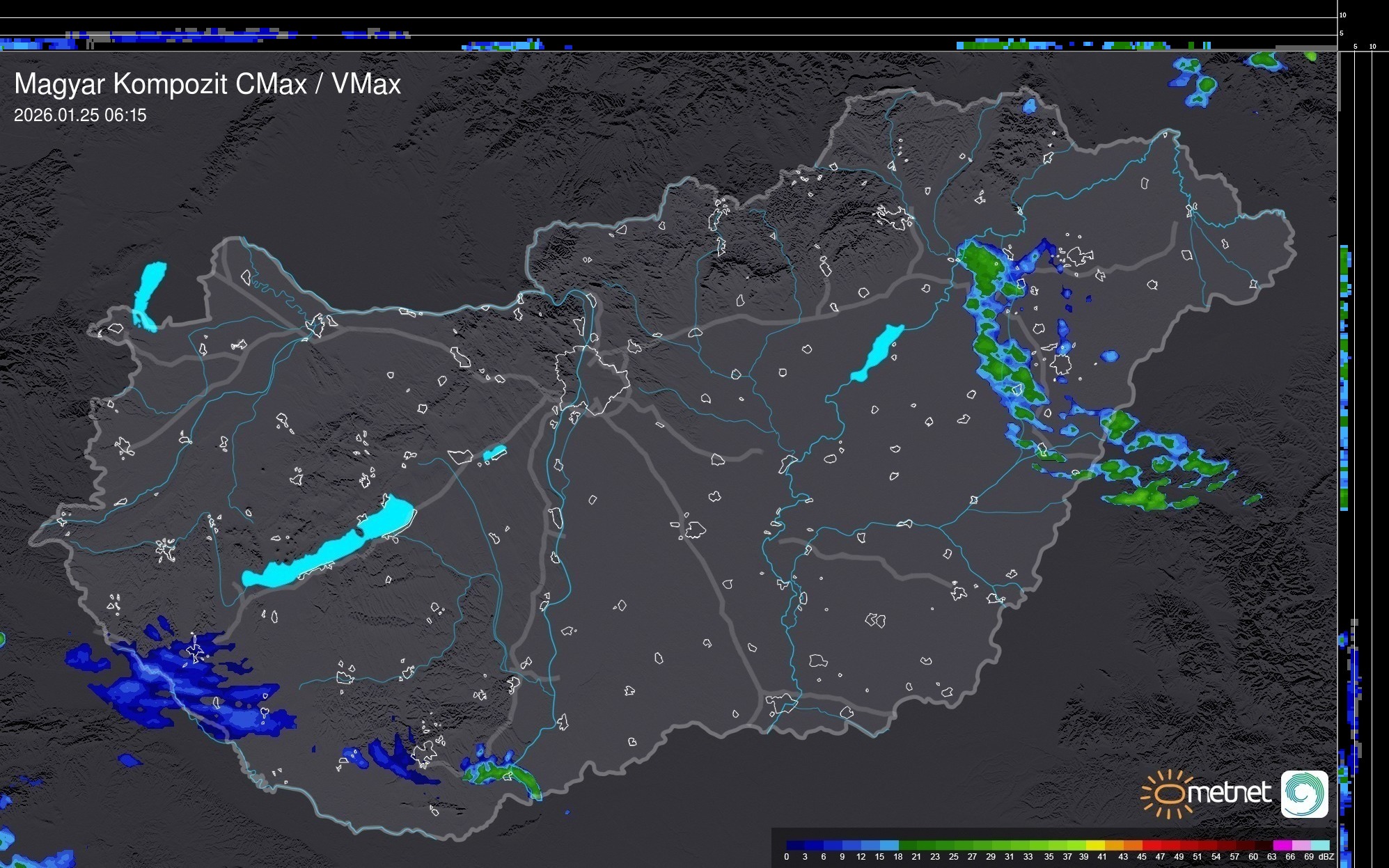Click the magenta 63 dBZ legend swatch
This screenshot has width=1389, height=868.
[x=1282, y=845]
